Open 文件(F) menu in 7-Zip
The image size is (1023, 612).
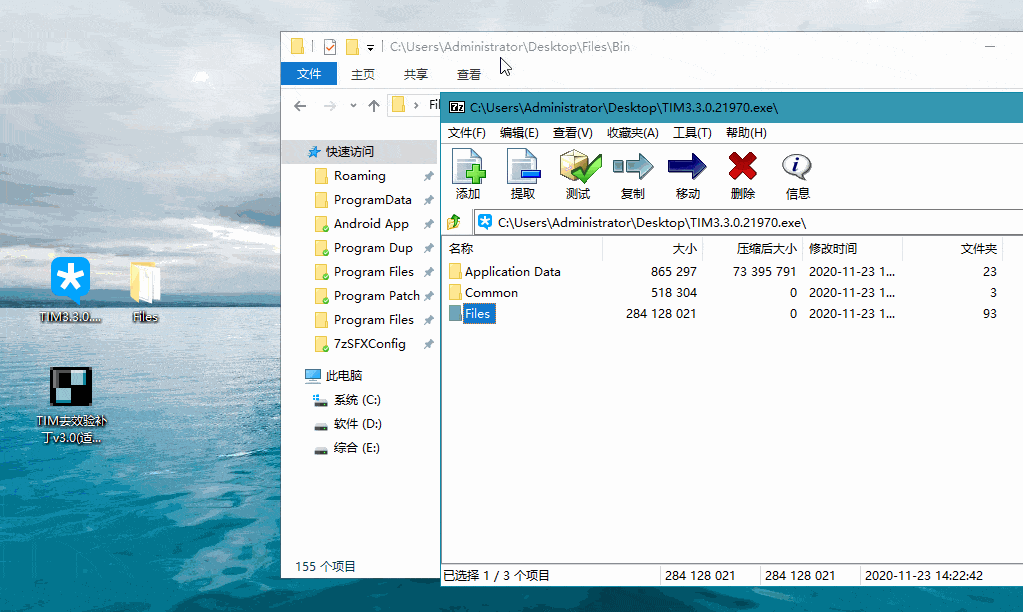tap(466, 133)
